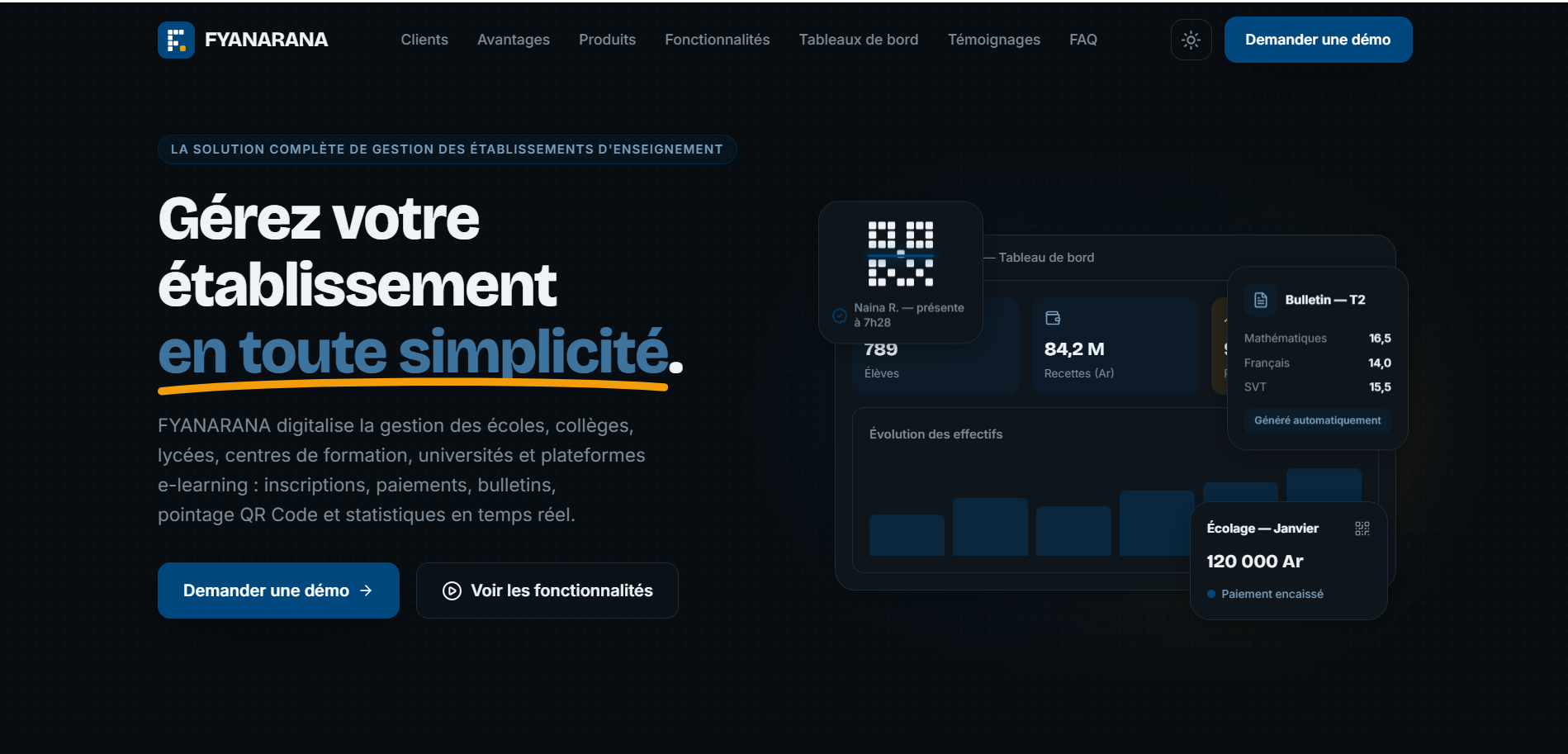Open Tableaux de bord nav link
Image resolution: width=1568 pixels, height=754 pixels.
pos(859,40)
